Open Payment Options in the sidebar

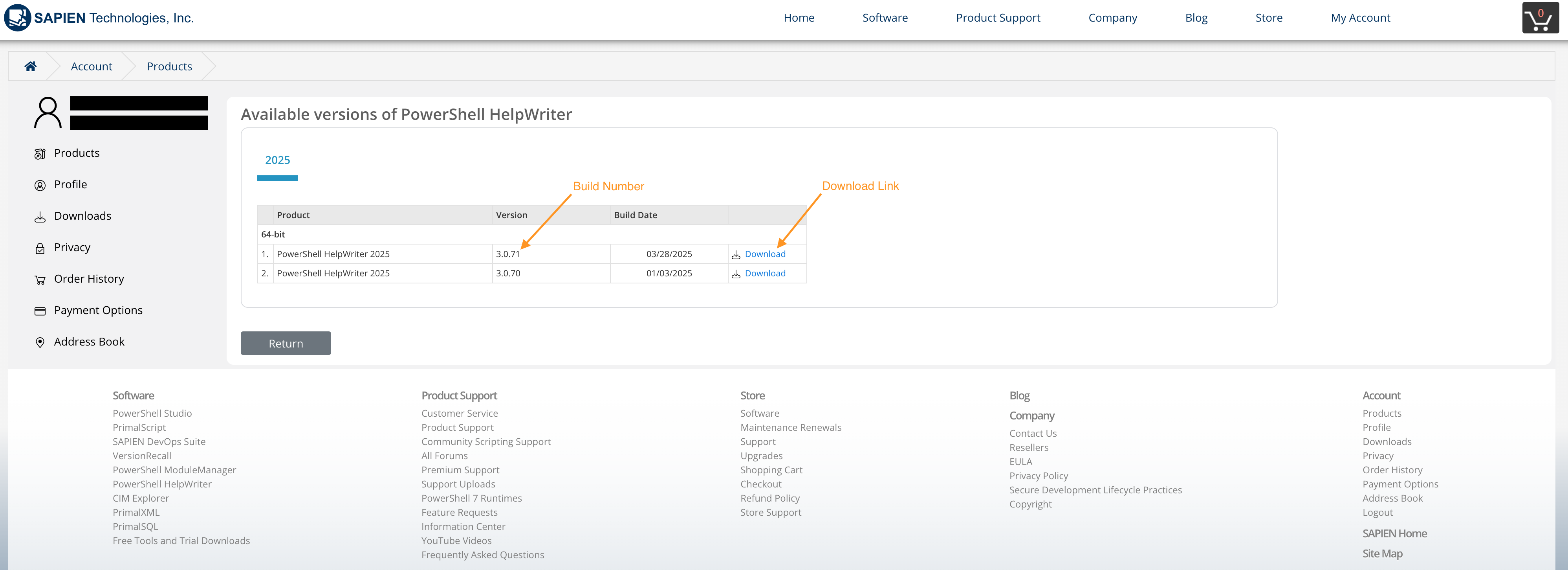click(98, 311)
